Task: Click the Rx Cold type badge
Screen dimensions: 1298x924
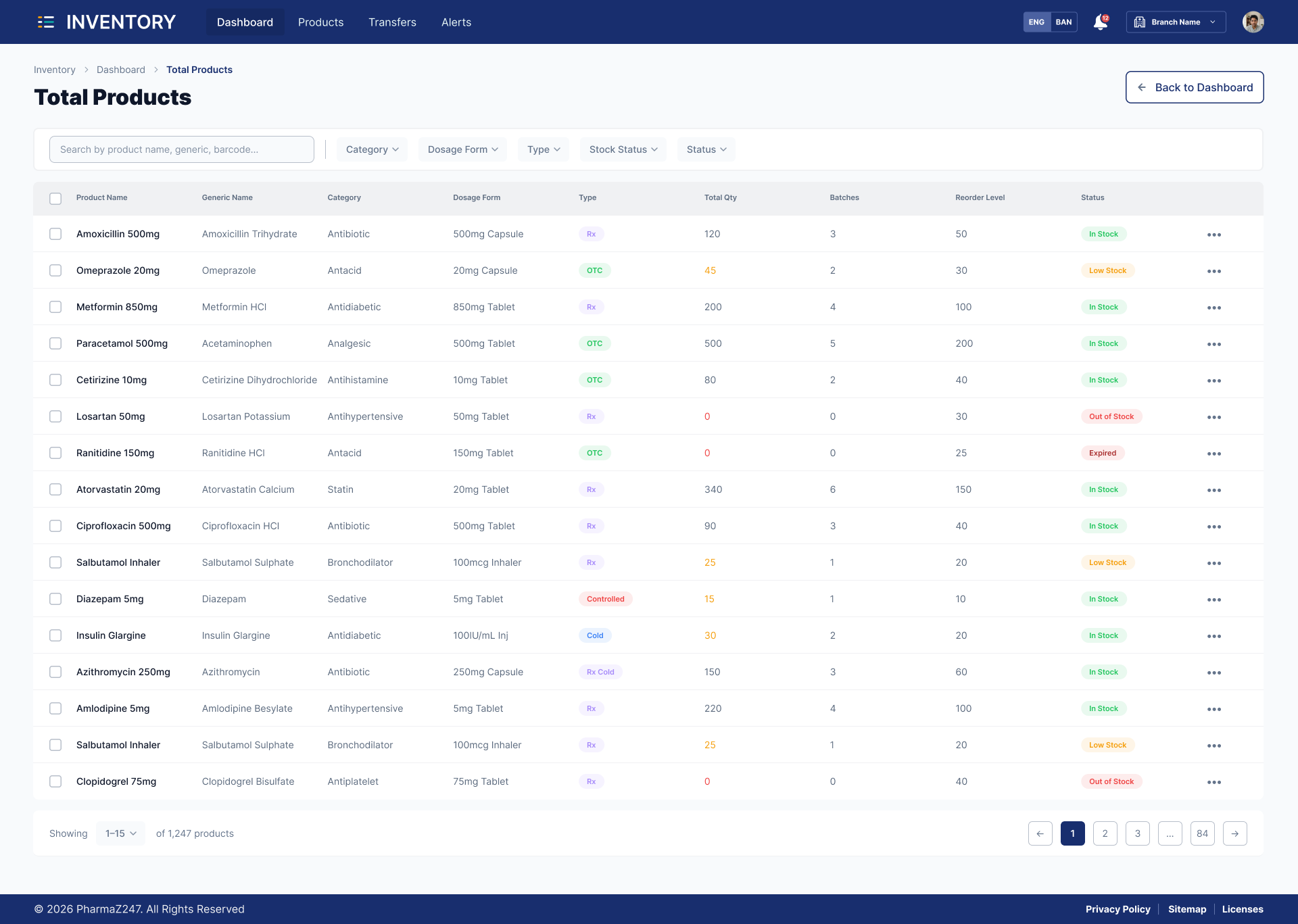Action: [x=600, y=672]
